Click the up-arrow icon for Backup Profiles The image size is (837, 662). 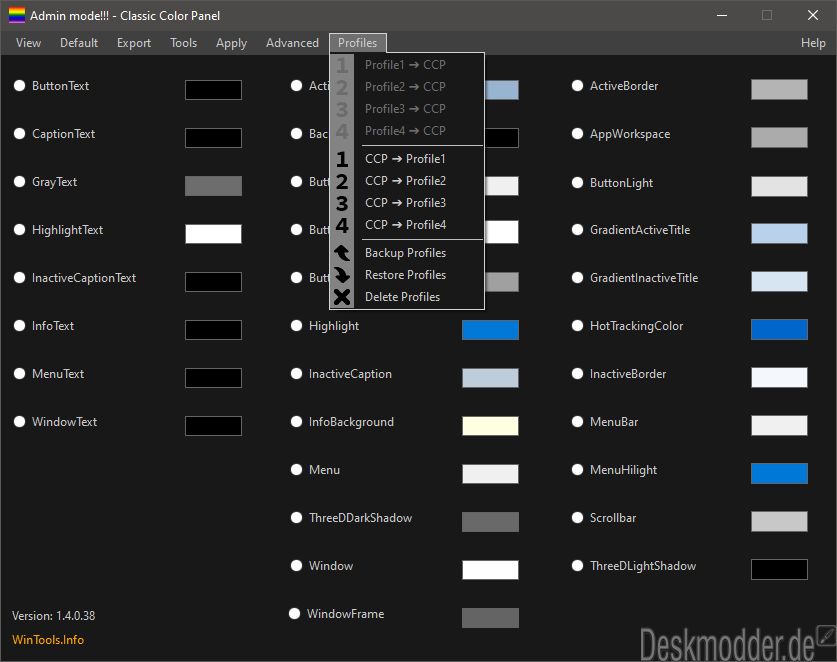coord(342,253)
